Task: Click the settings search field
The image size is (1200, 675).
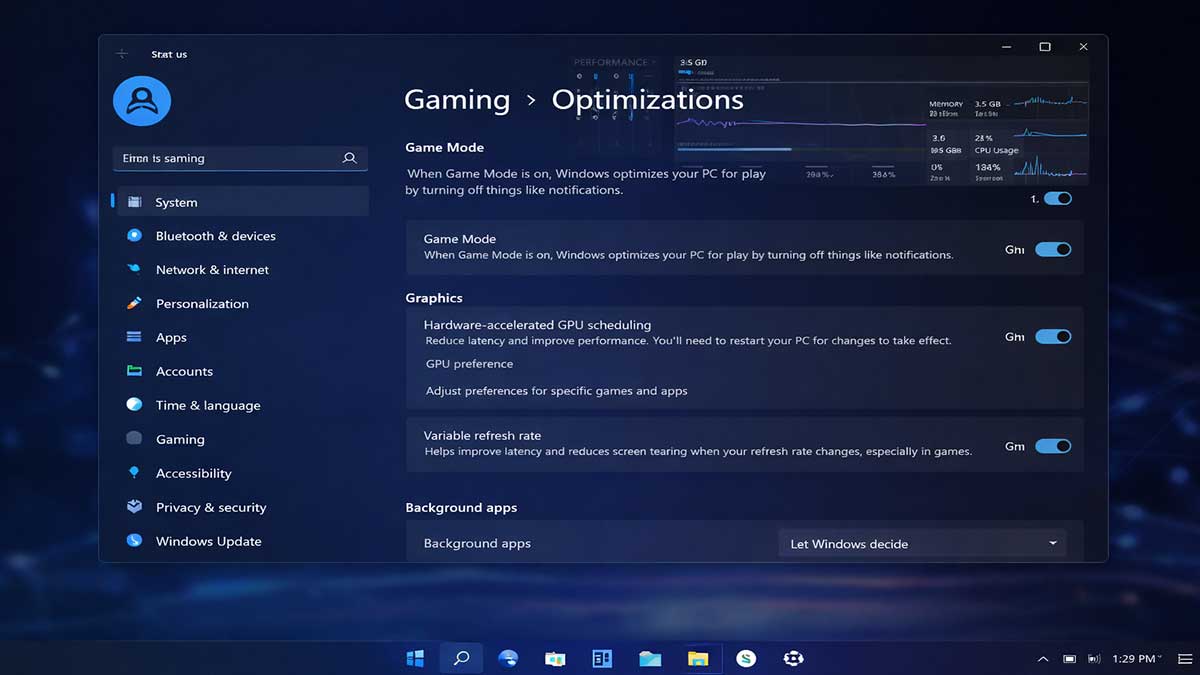Action: [240, 157]
